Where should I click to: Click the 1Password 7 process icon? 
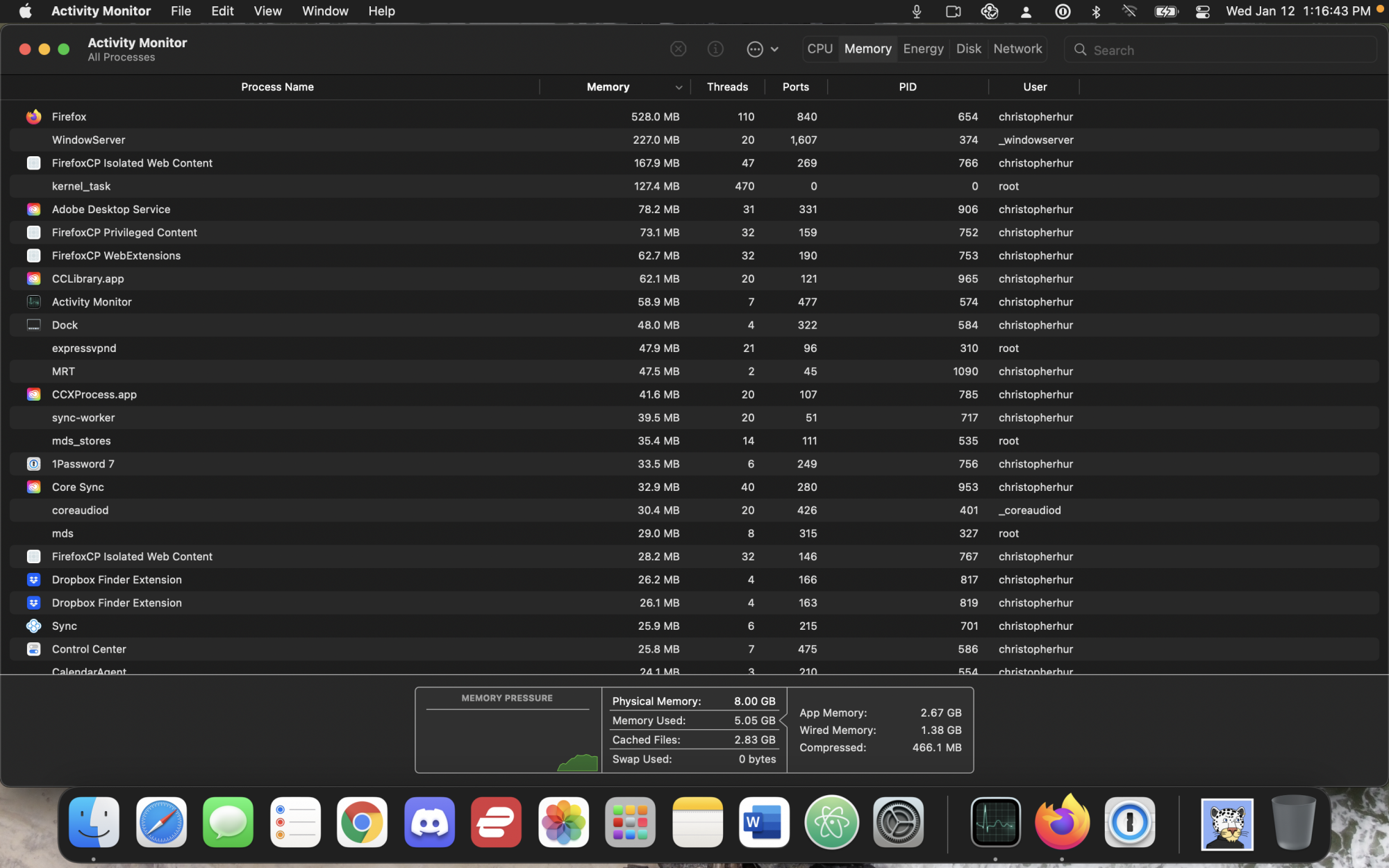(33, 464)
